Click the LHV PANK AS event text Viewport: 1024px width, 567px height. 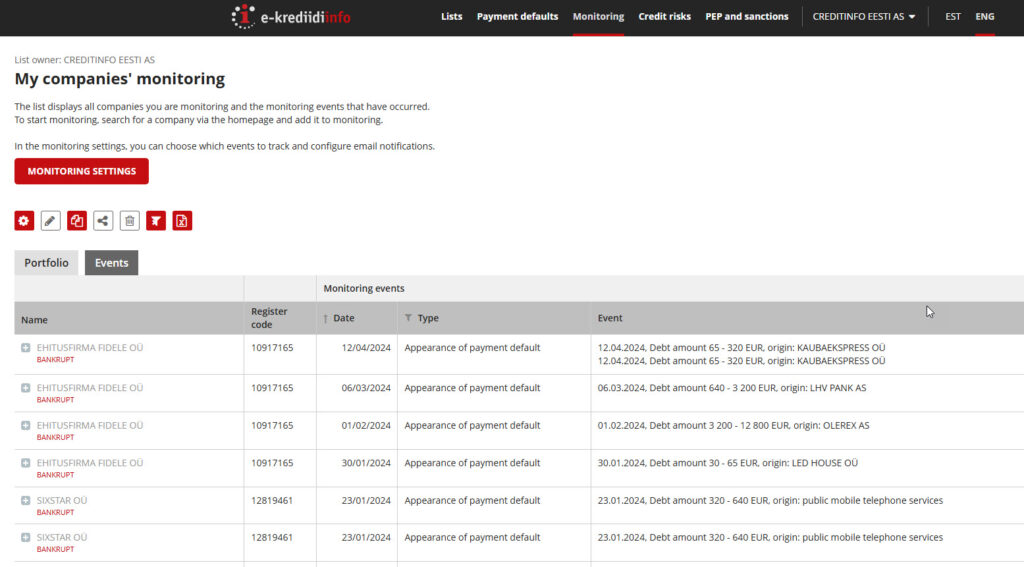(x=731, y=388)
